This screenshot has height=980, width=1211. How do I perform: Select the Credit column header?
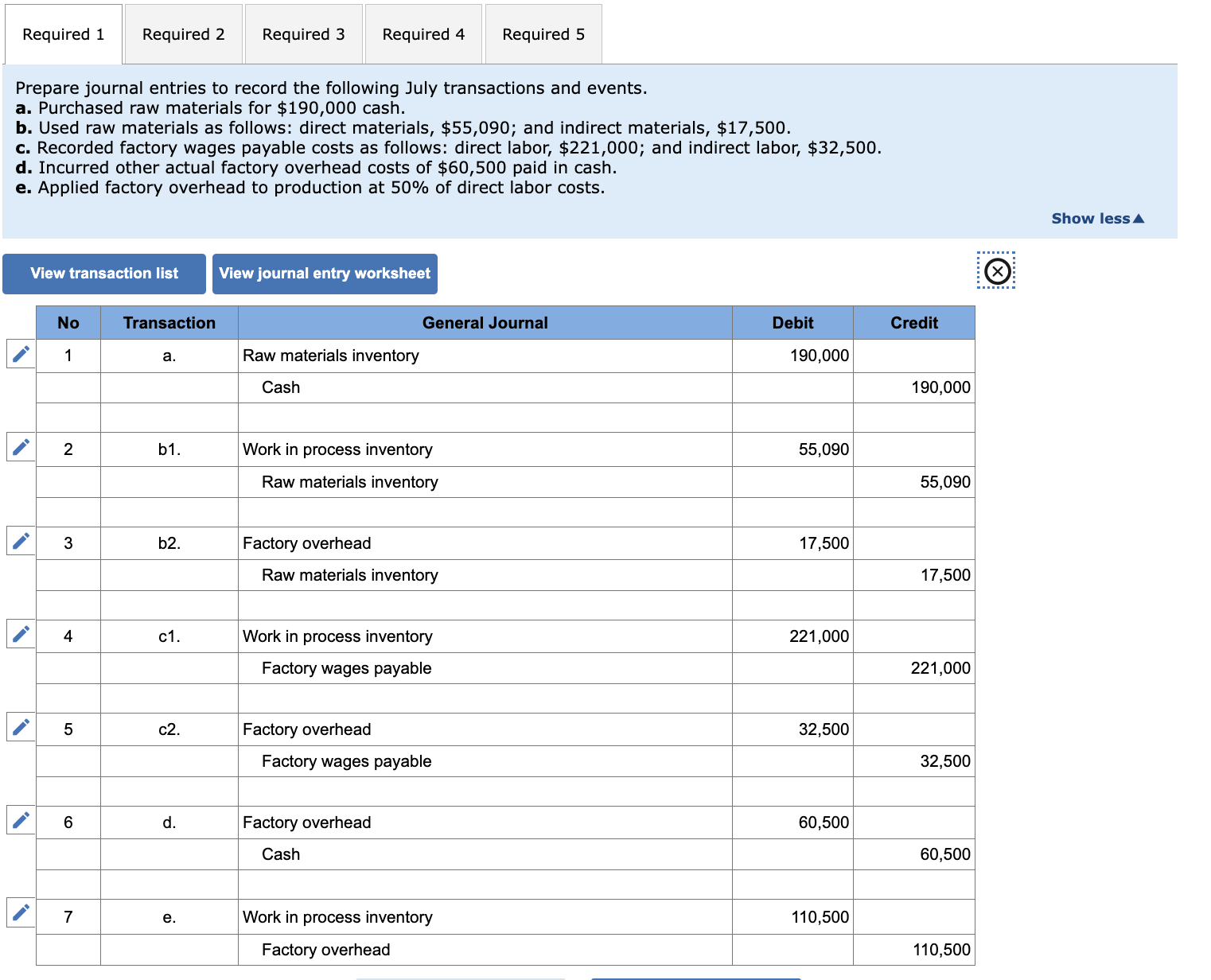(914, 323)
